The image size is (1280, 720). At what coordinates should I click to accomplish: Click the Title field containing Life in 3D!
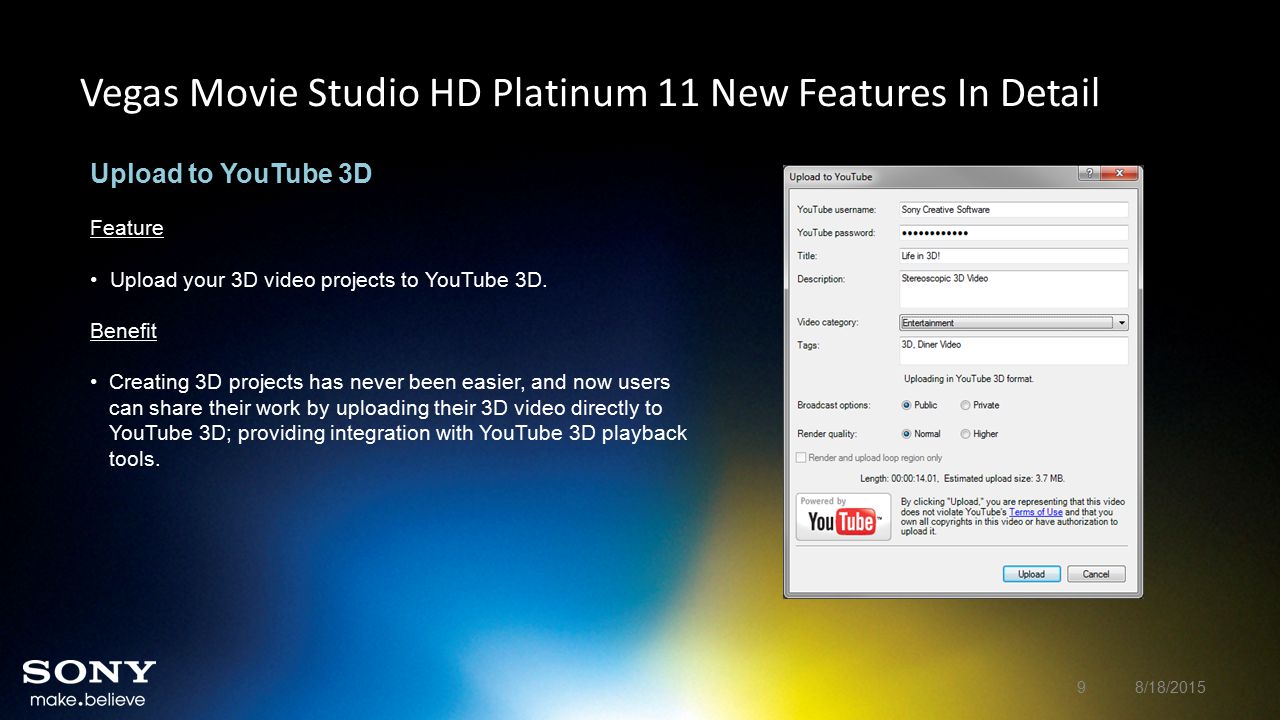coord(1013,256)
